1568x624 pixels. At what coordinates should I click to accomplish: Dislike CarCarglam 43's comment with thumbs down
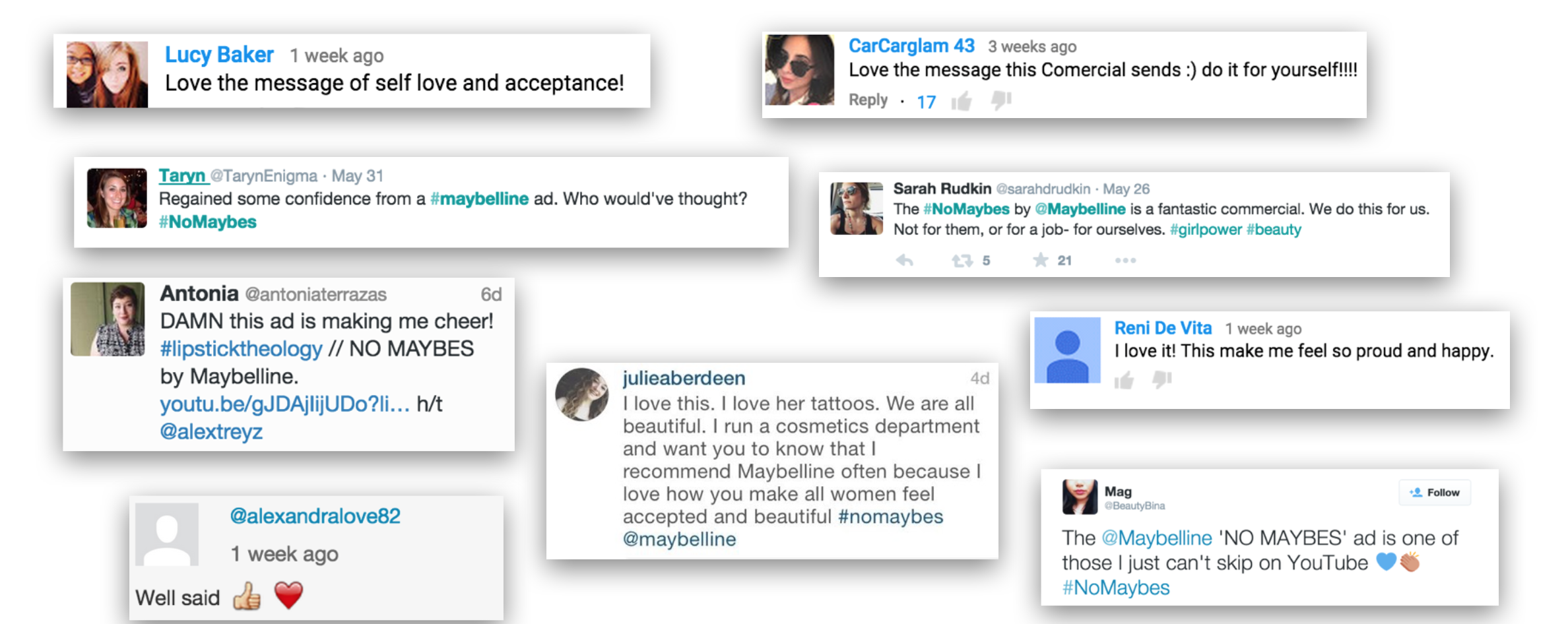tap(1001, 100)
